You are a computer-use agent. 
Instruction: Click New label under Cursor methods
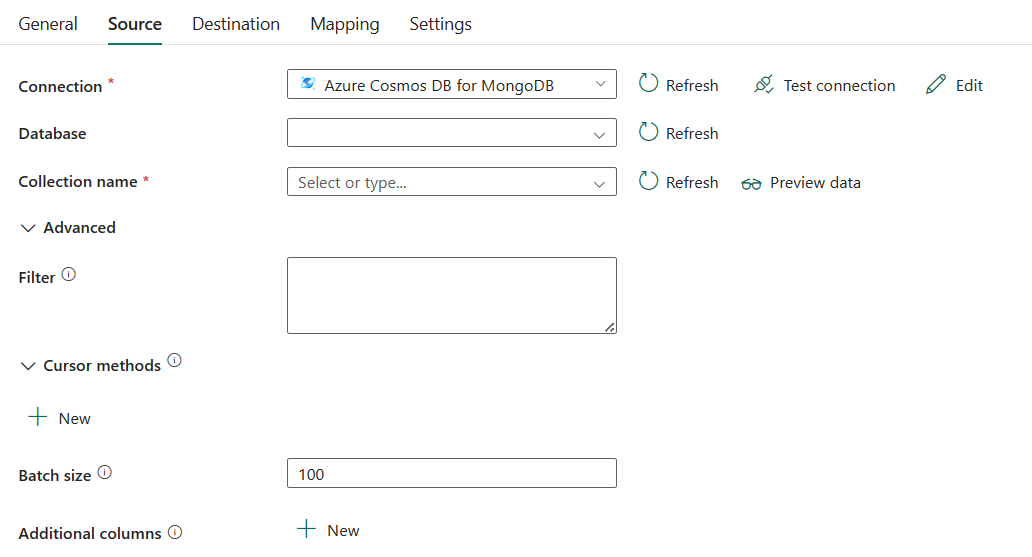tap(74, 419)
